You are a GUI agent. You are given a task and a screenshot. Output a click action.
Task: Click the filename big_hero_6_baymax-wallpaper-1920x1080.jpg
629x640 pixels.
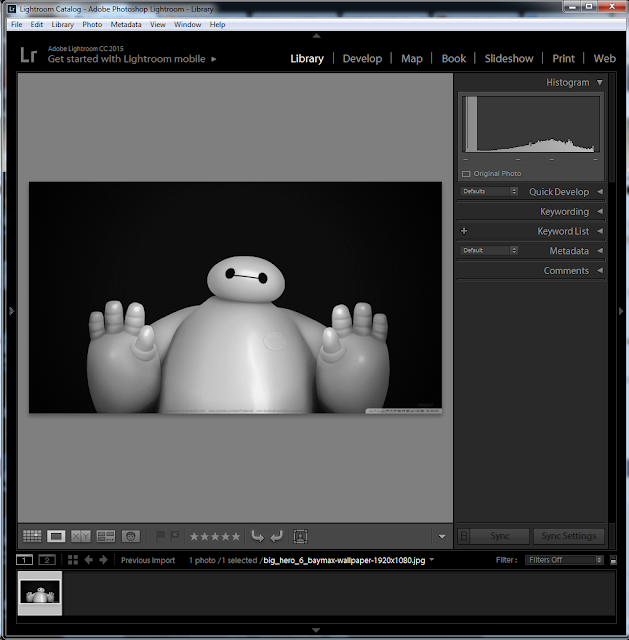point(344,560)
